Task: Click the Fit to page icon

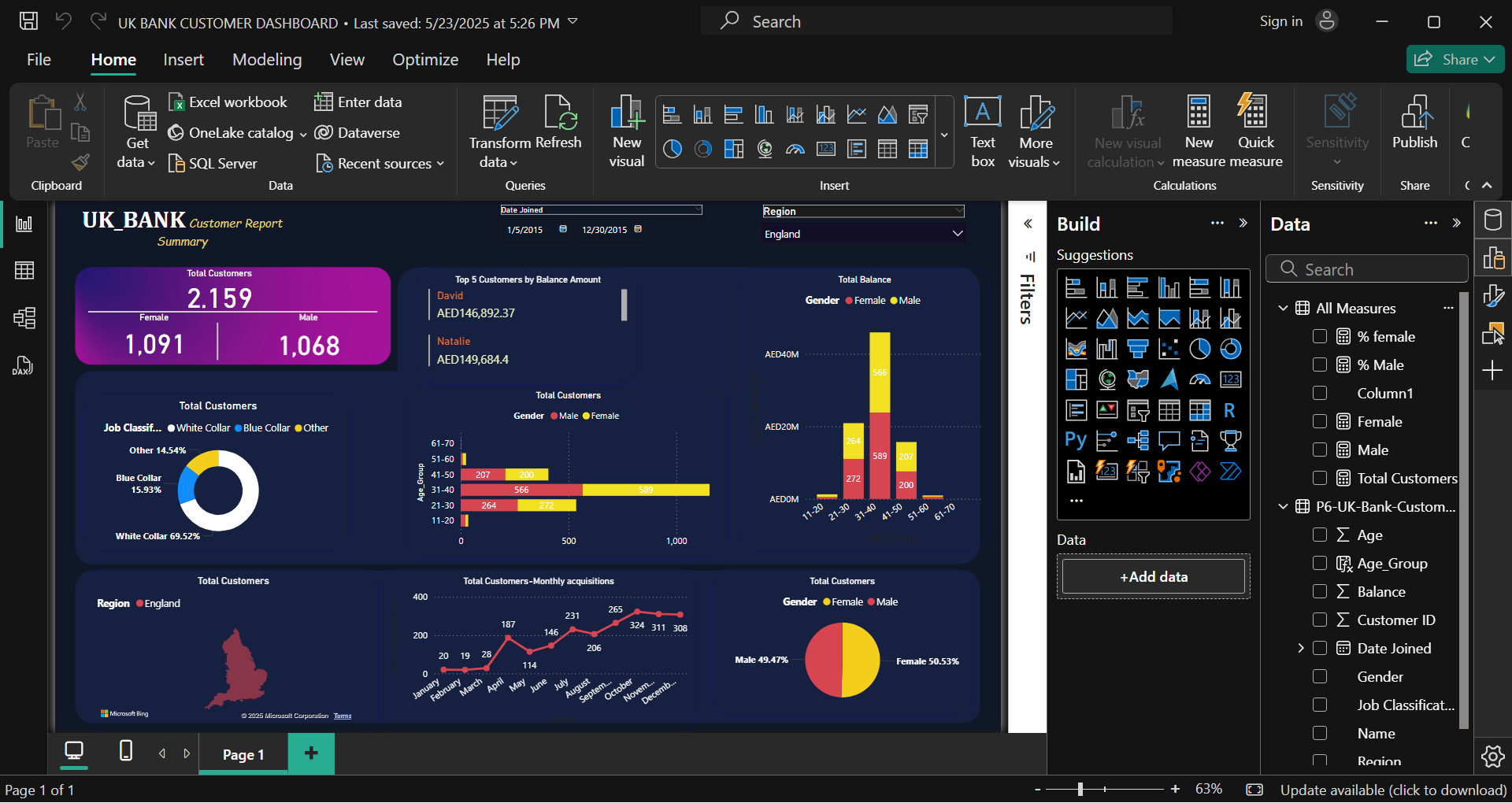Action: [x=1254, y=790]
